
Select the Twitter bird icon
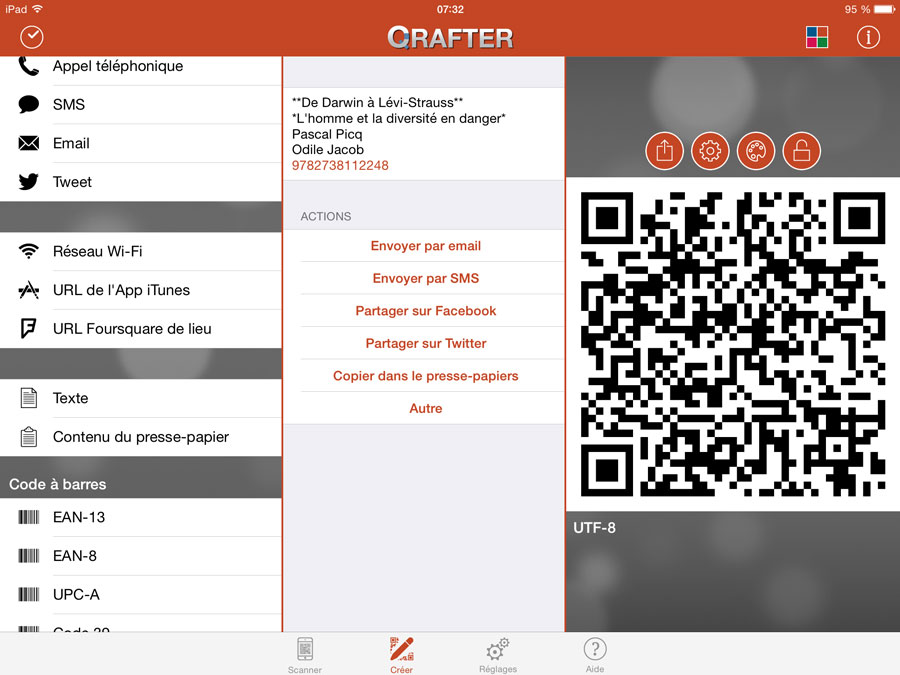click(29, 181)
